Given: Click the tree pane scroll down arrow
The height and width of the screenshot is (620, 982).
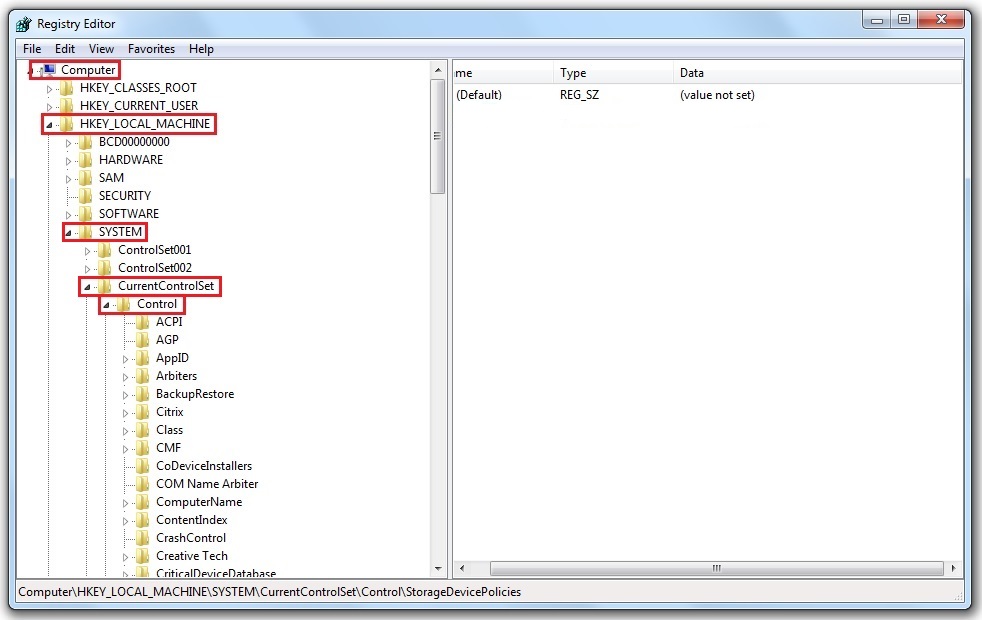Looking at the screenshot, I should [x=438, y=569].
